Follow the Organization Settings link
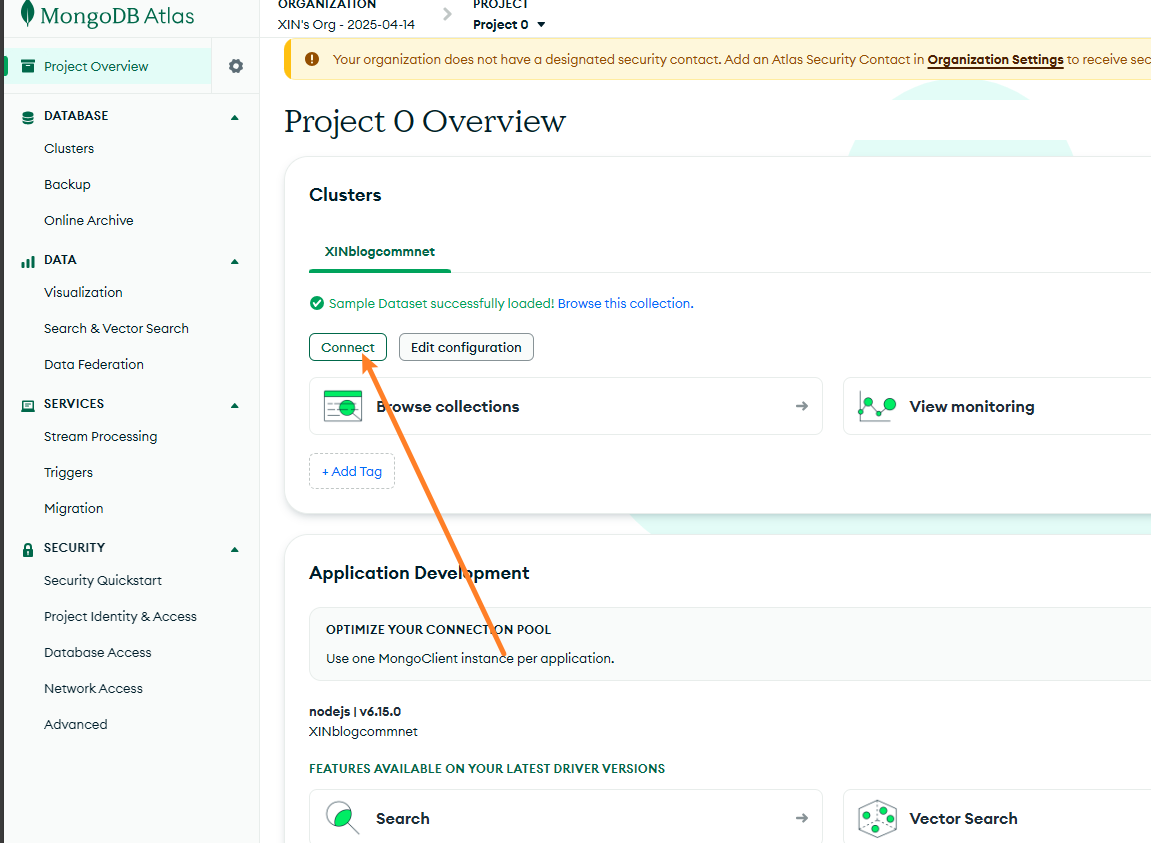Screen dimensions: 1151x843 pyautogui.click(x=995, y=59)
